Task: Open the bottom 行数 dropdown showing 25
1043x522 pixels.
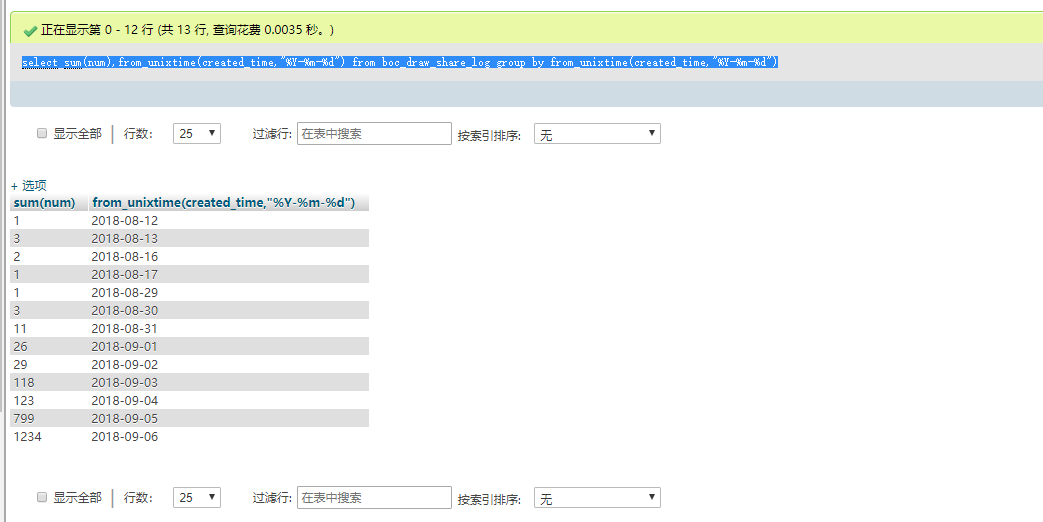Action: [197, 497]
